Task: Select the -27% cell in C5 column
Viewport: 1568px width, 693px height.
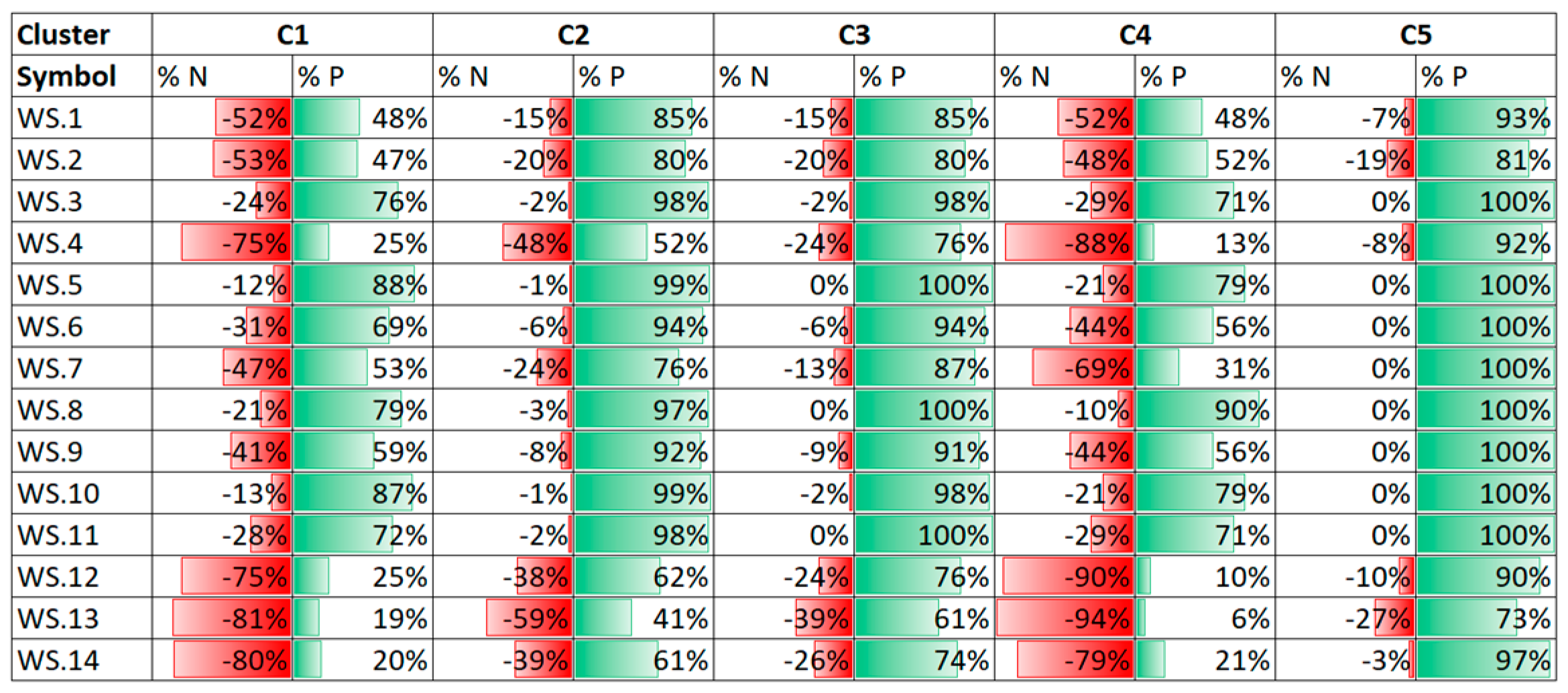Action: 1346,619
